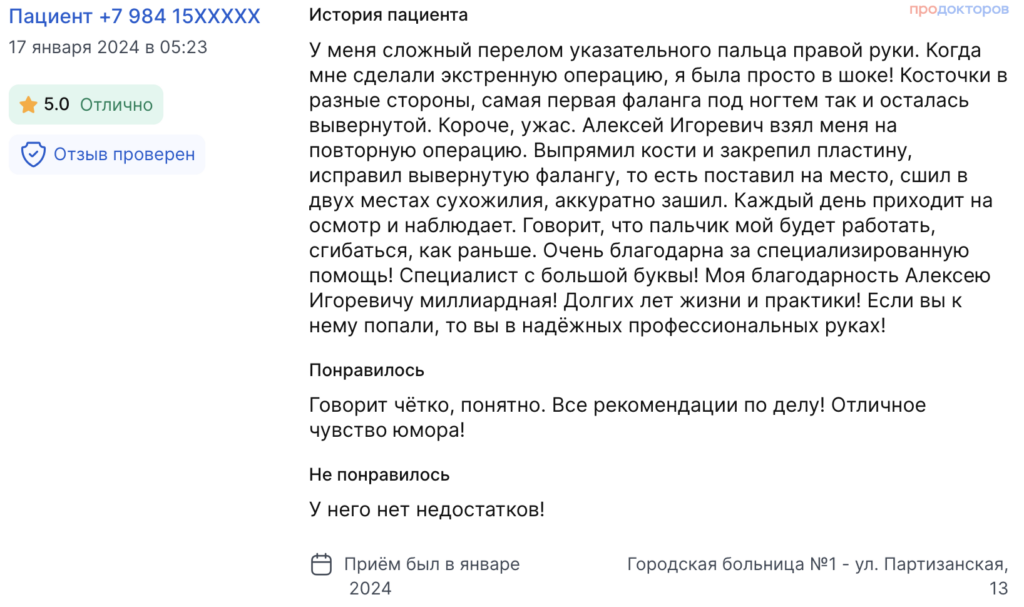The width and height of the screenshot is (1024, 607).
Task: Click the phrase 'Специалист с большой буквы!'
Action: pos(549,275)
